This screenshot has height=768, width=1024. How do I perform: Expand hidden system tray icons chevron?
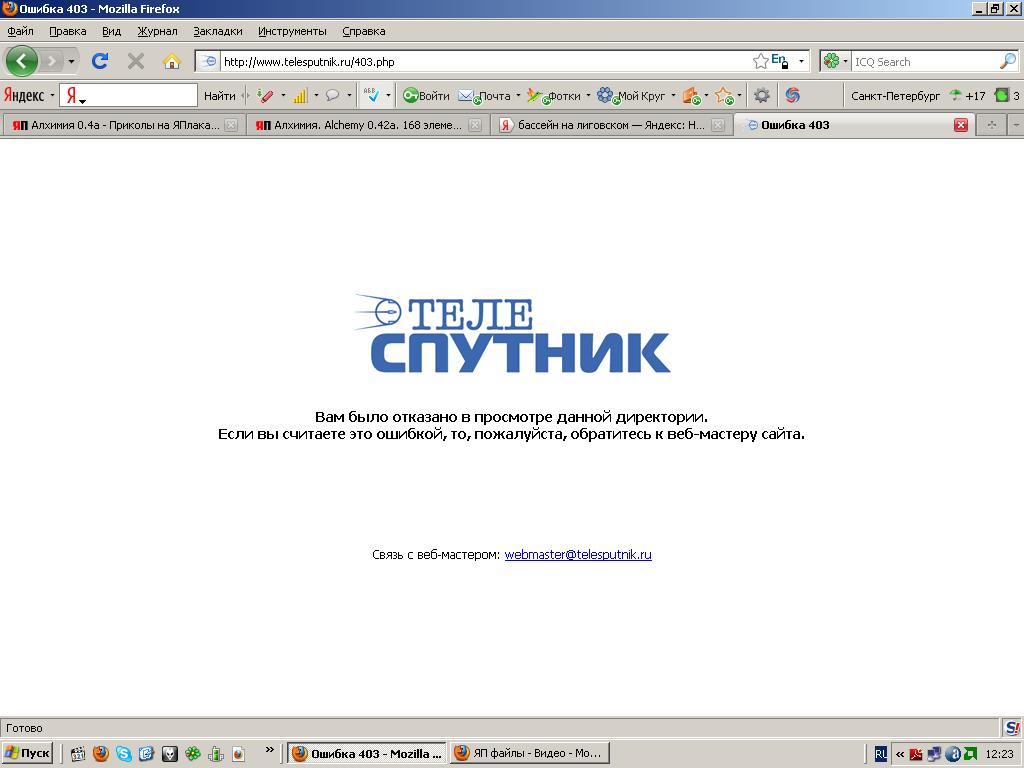899,754
